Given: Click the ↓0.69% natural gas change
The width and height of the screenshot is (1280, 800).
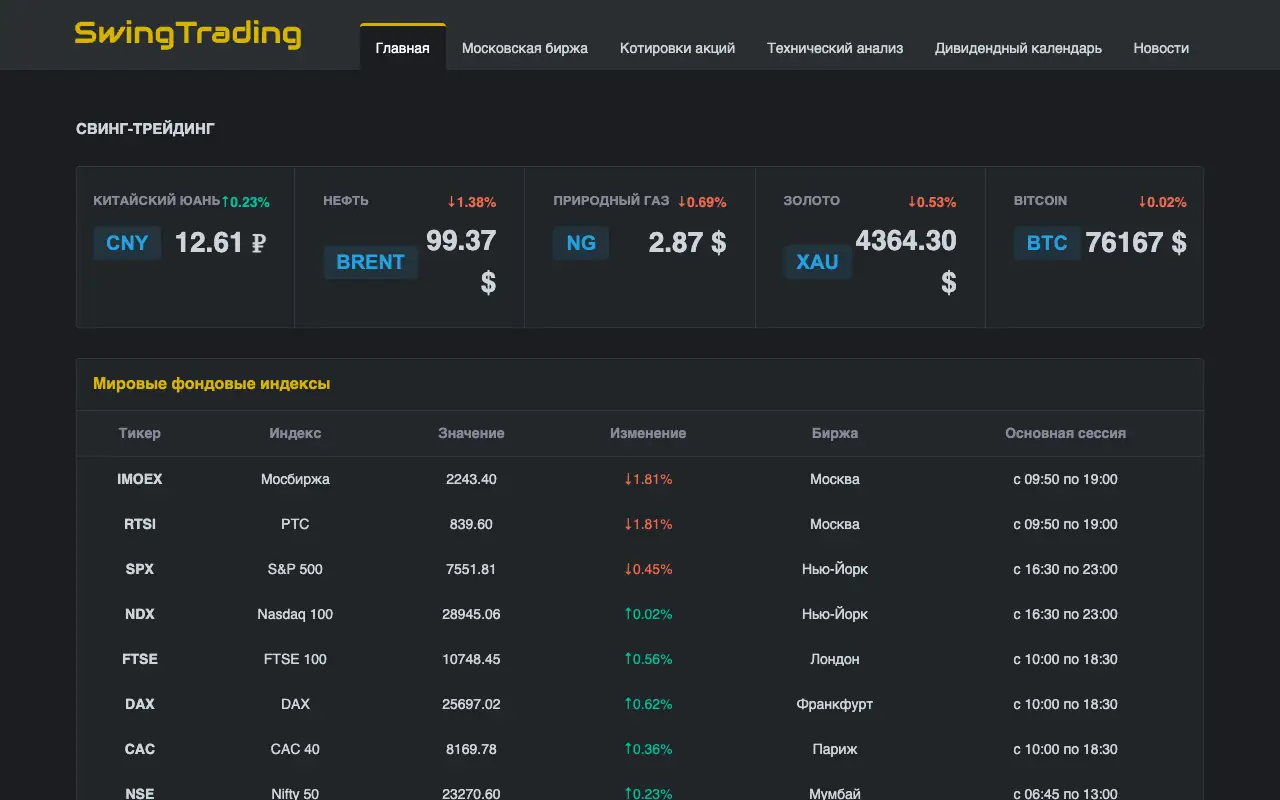Looking at the screenshot, I should [702, 202].
